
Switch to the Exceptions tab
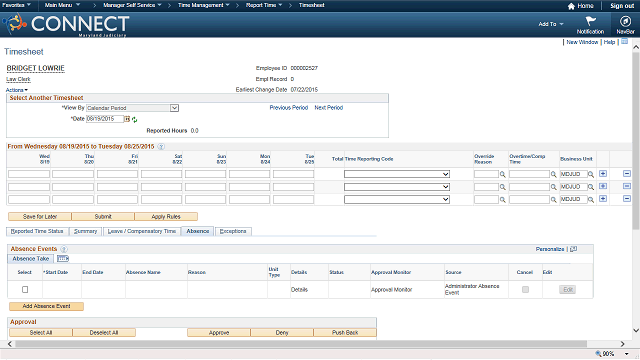click(x=233, y=231)
